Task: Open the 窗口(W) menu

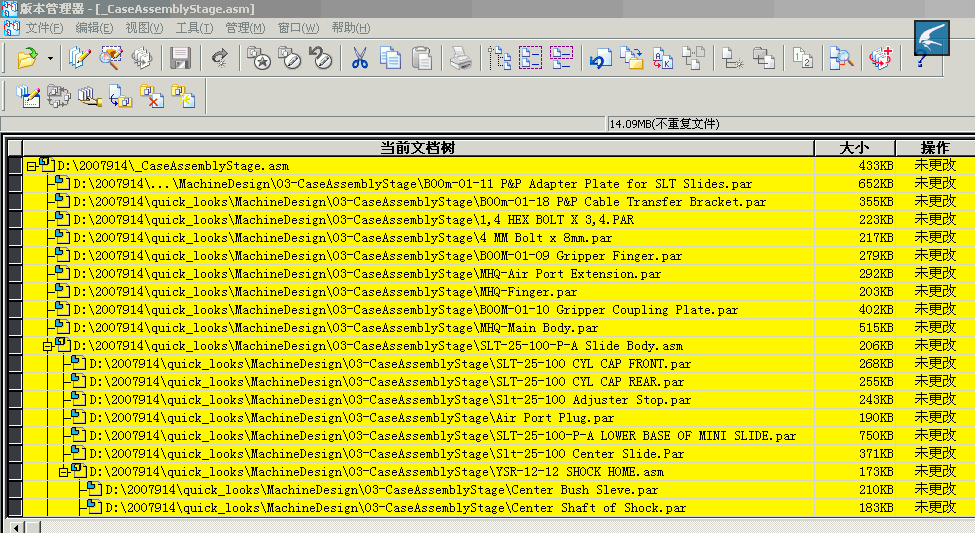Action: pos(298,28)
